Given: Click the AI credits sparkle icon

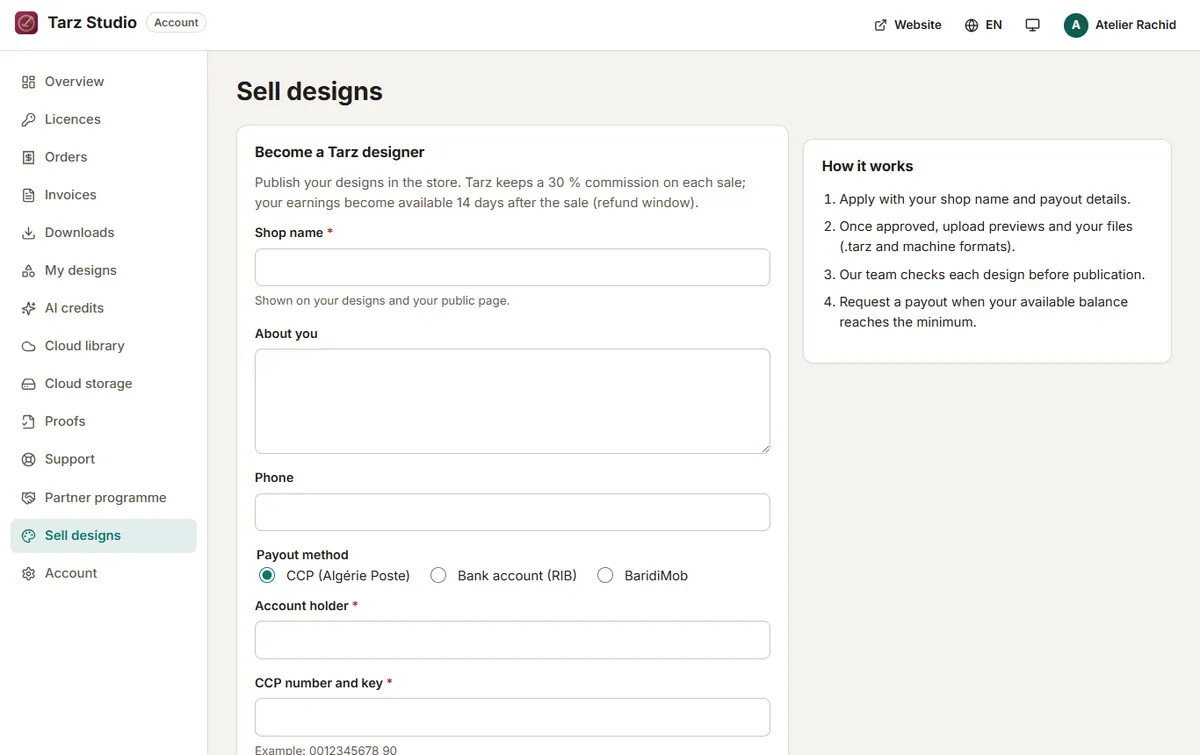Looking at the screenshot, I should 28,309.
